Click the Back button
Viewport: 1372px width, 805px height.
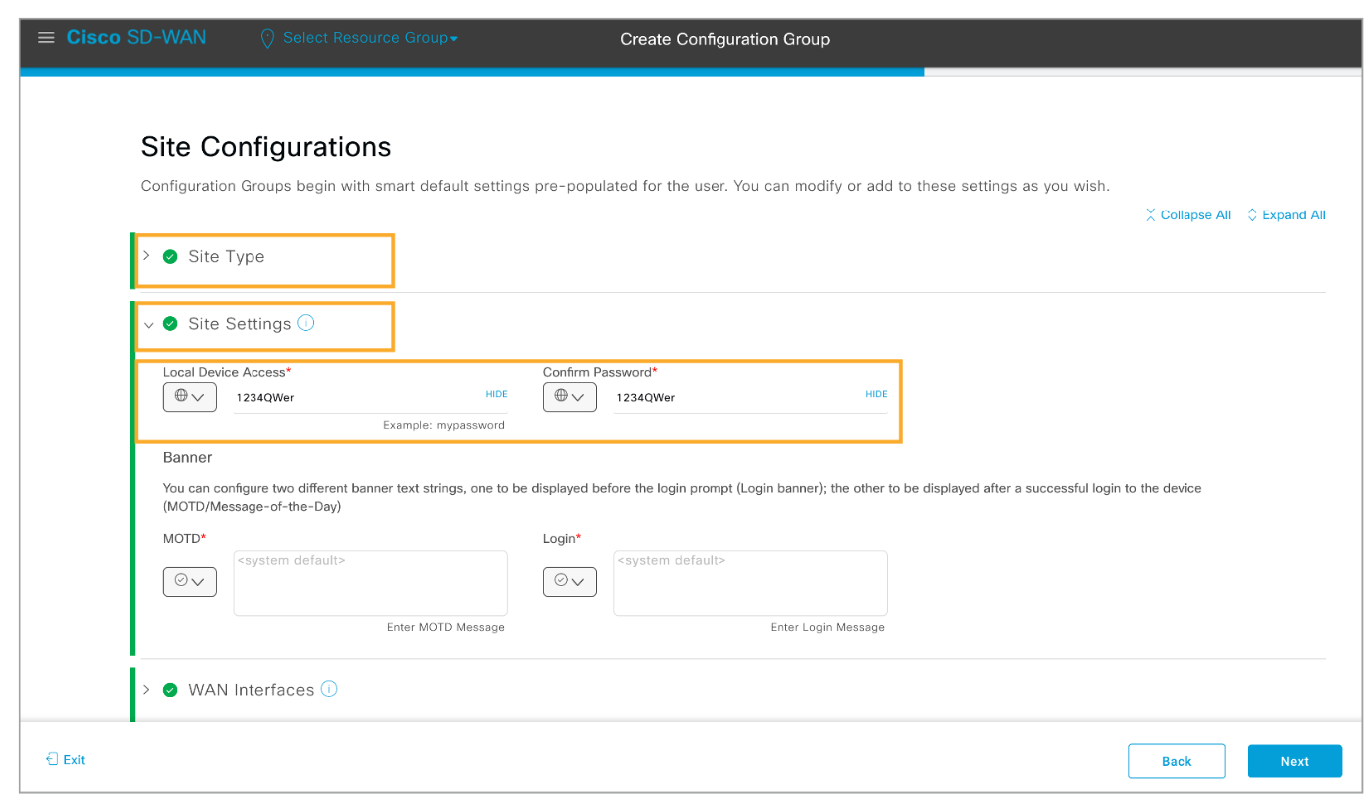(1176, 761)
